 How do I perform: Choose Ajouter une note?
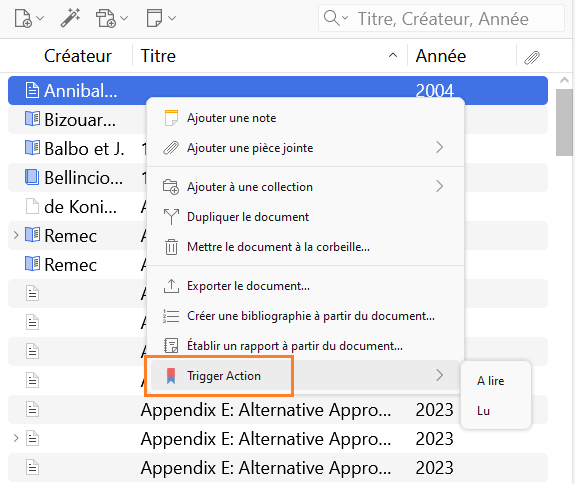click(305, 118)
